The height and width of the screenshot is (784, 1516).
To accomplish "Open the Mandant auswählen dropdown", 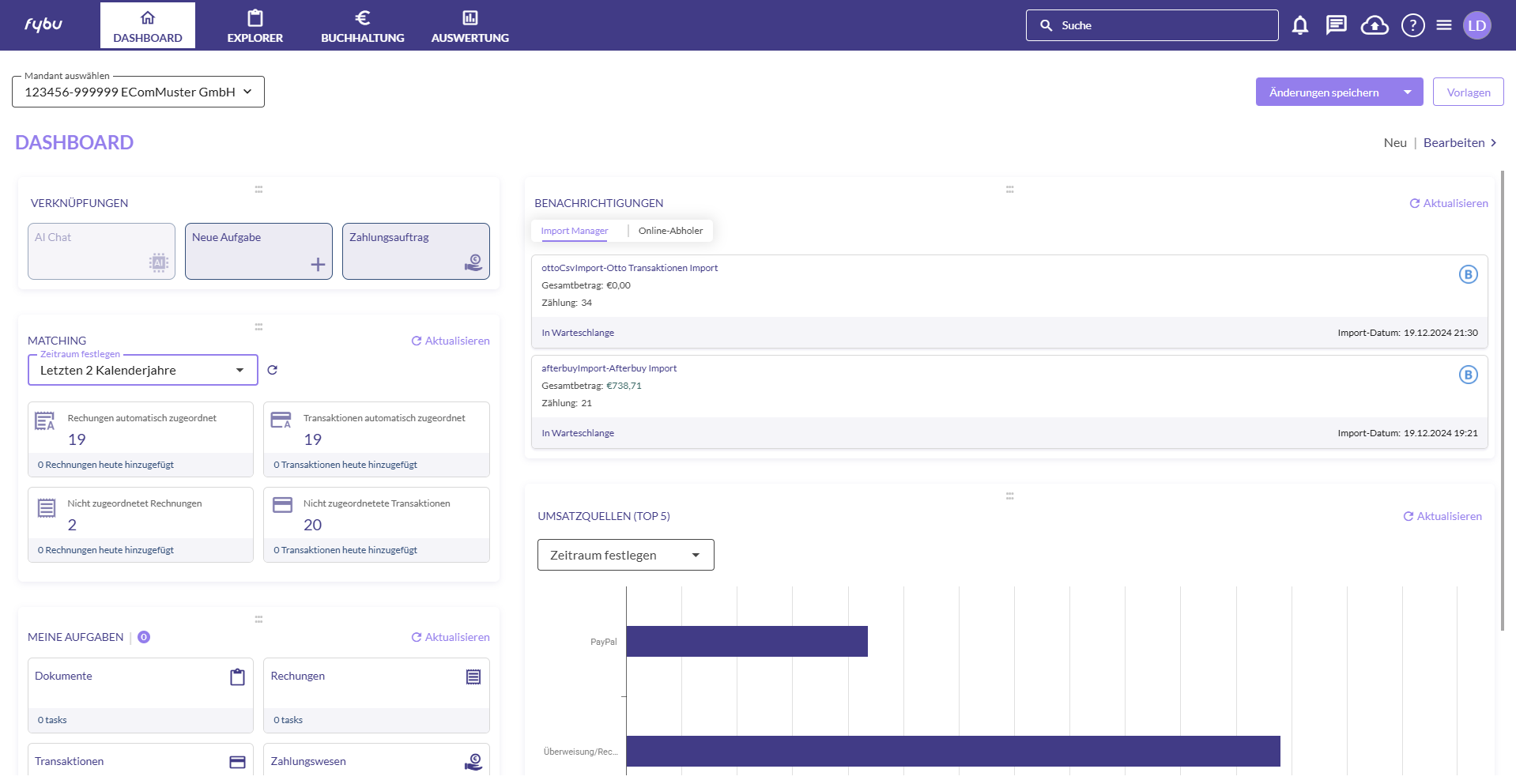I will [x=138, y=92].
